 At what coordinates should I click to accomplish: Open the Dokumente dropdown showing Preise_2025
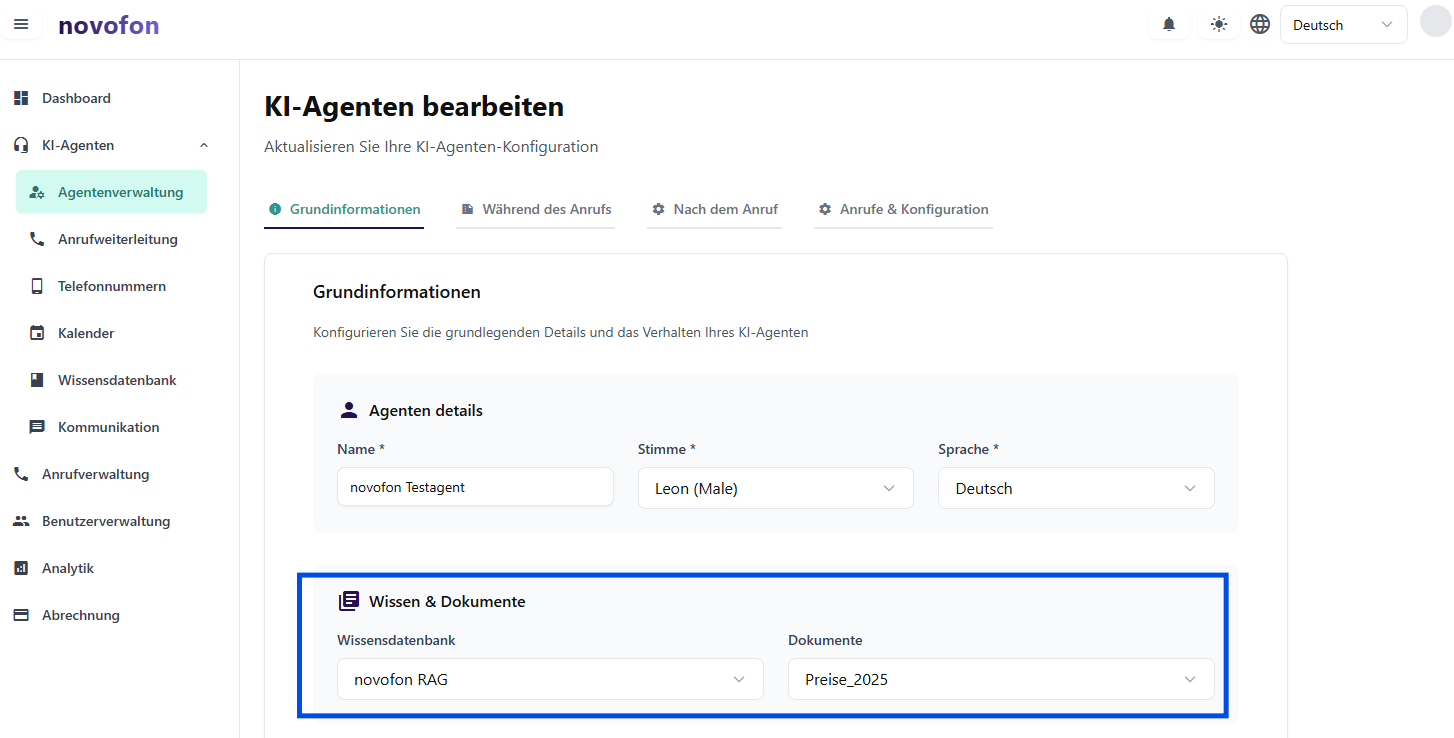point(1001,679)
